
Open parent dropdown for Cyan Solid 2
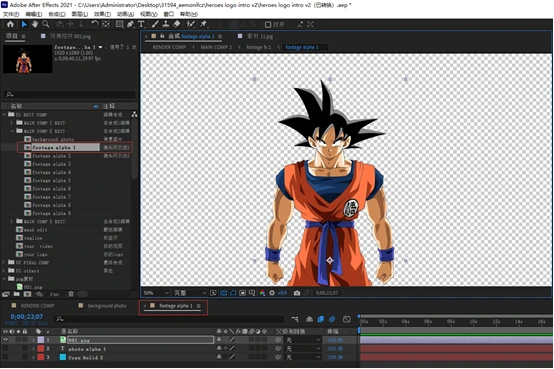(302, 357)
